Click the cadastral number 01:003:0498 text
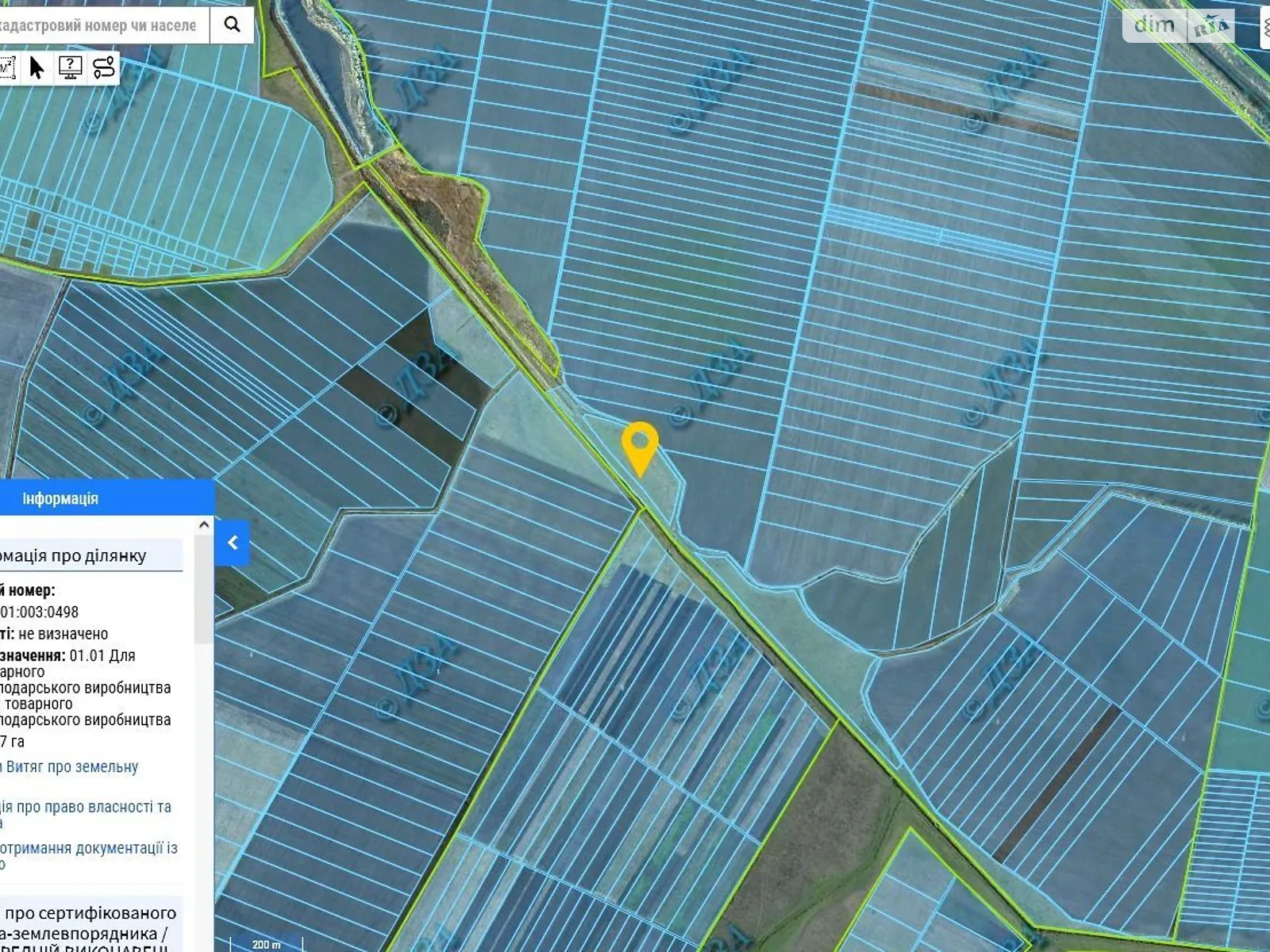 point(40,612)
